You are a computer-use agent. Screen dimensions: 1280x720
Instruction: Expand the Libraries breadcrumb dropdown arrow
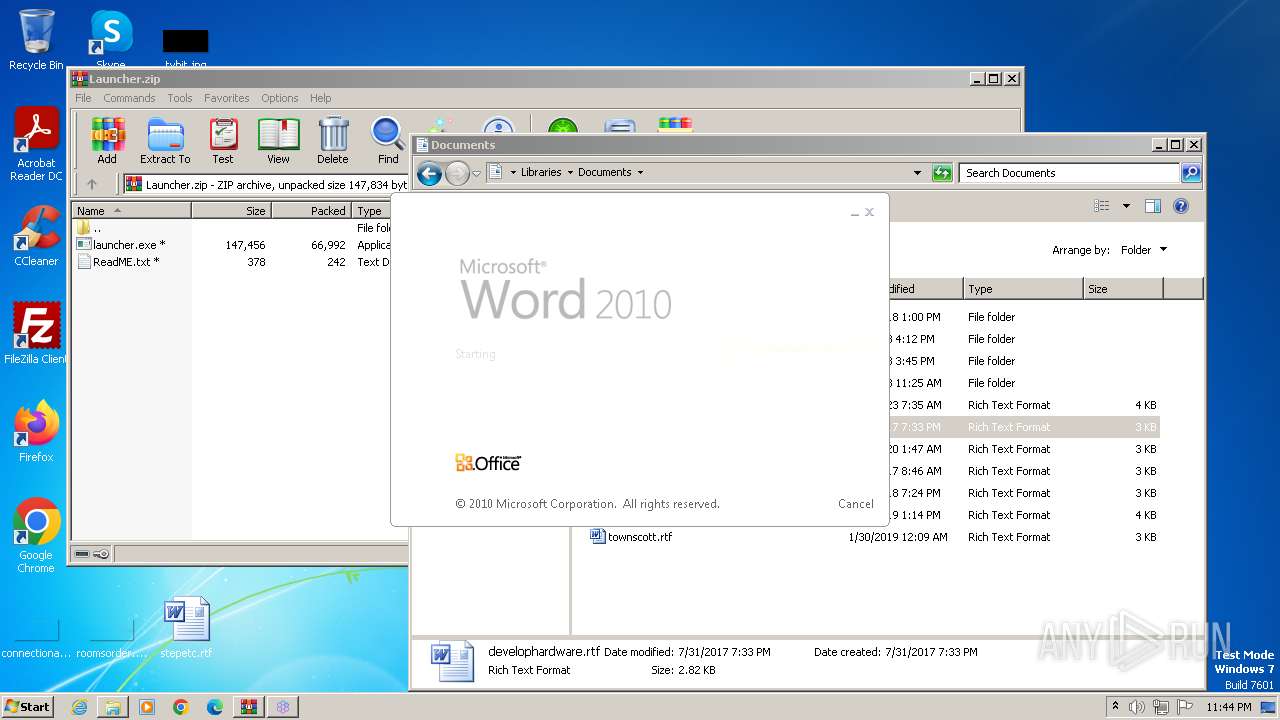570,172
